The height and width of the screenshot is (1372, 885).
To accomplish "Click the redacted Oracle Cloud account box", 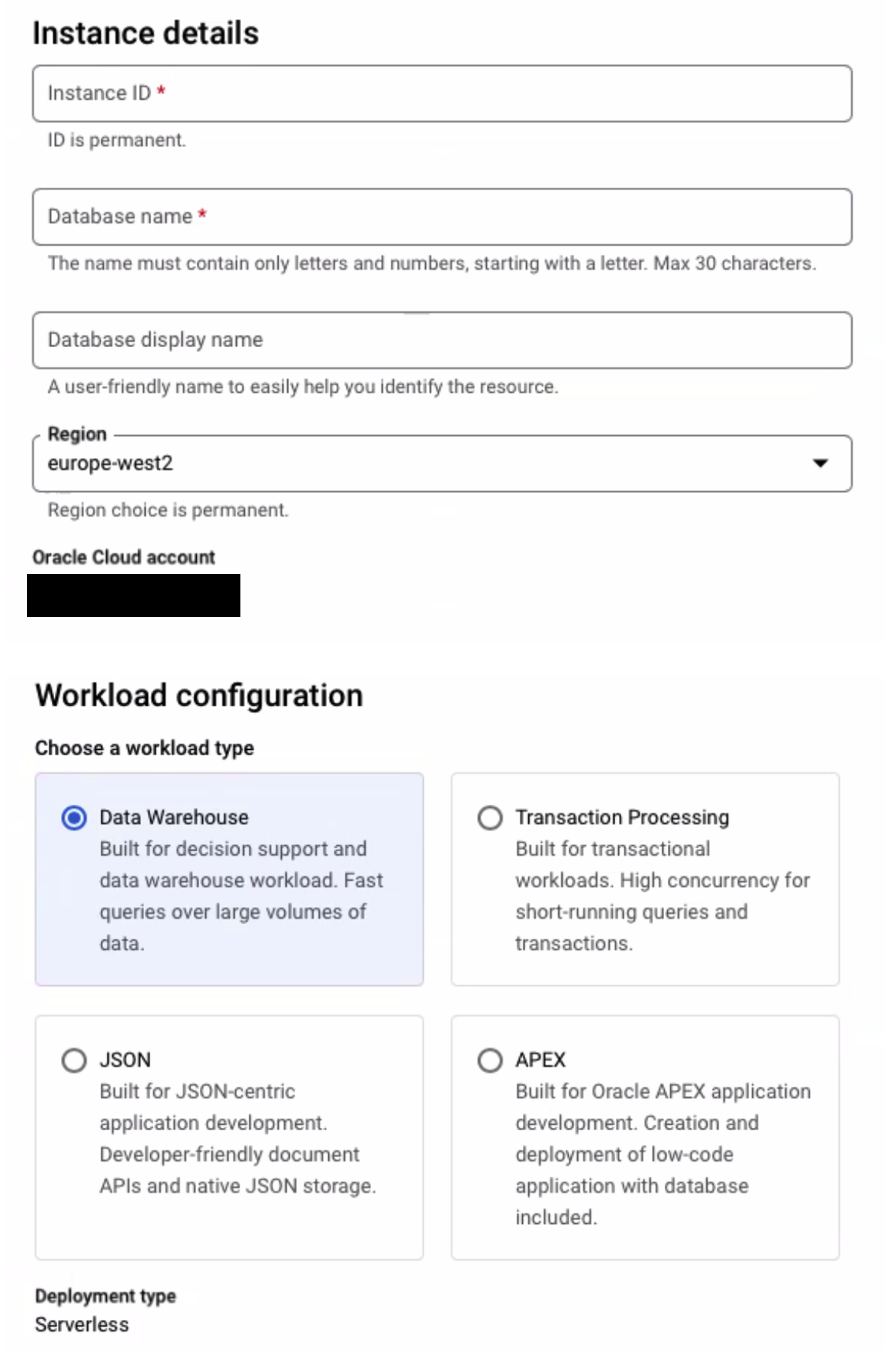I will (133, 596).
